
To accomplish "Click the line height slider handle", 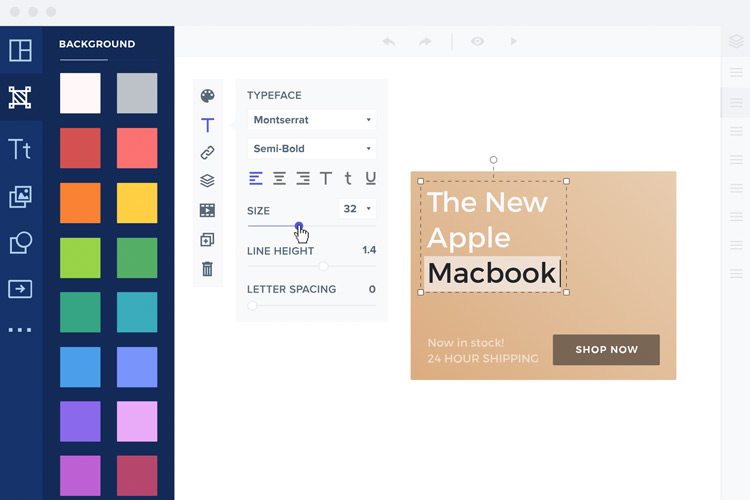I will (x=323, y=266).
